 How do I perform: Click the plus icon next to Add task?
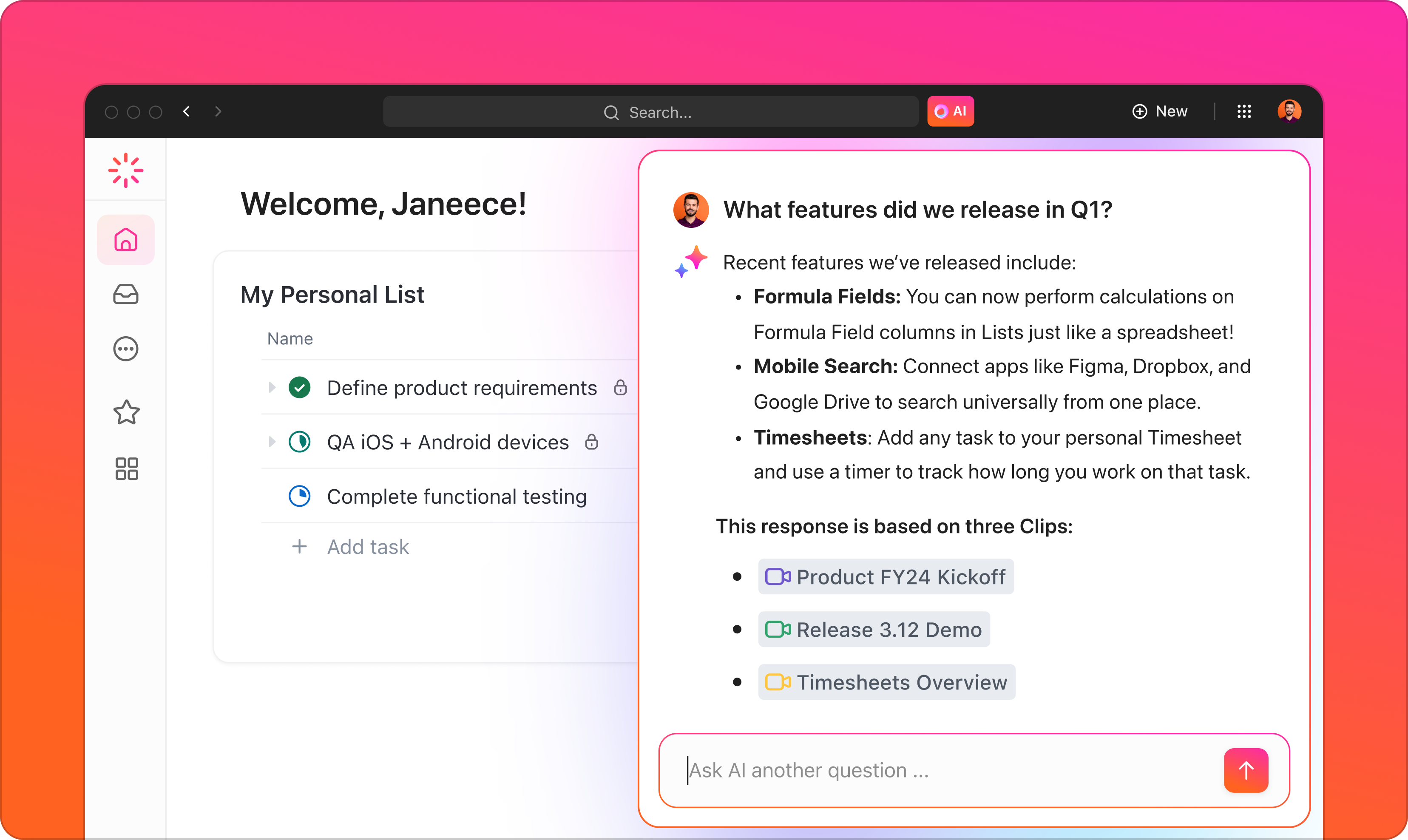click(x=299, y=546)
